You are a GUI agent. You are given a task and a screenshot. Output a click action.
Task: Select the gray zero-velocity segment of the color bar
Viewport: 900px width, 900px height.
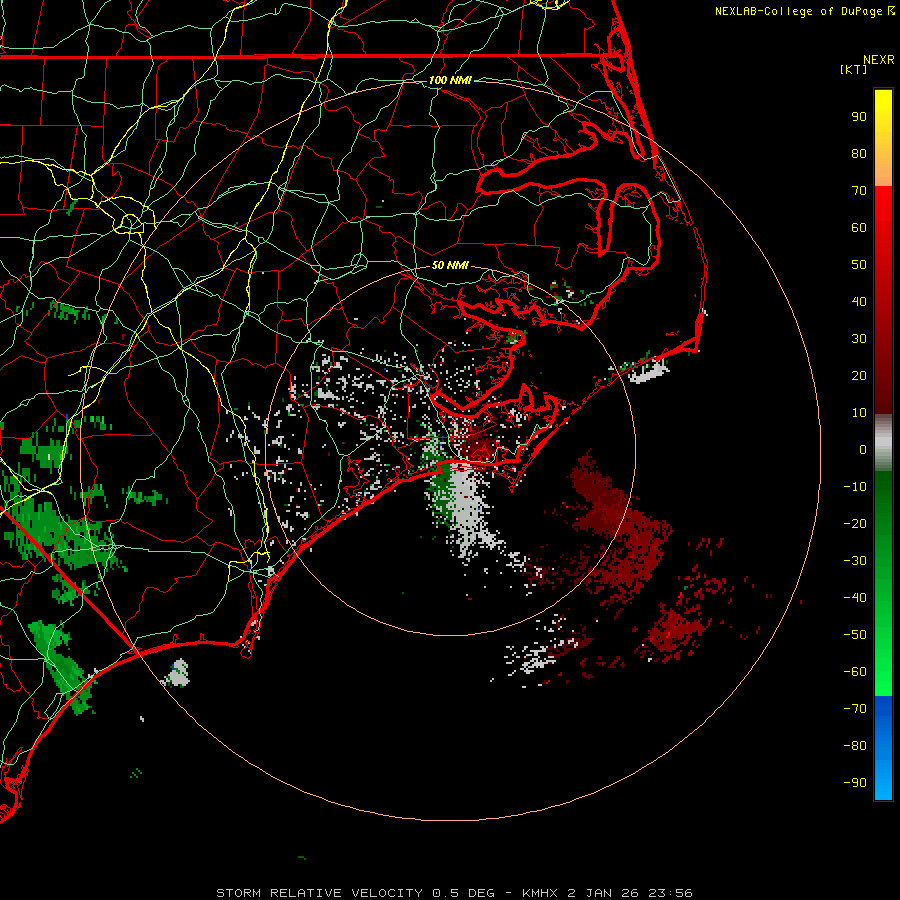point(883,443)
